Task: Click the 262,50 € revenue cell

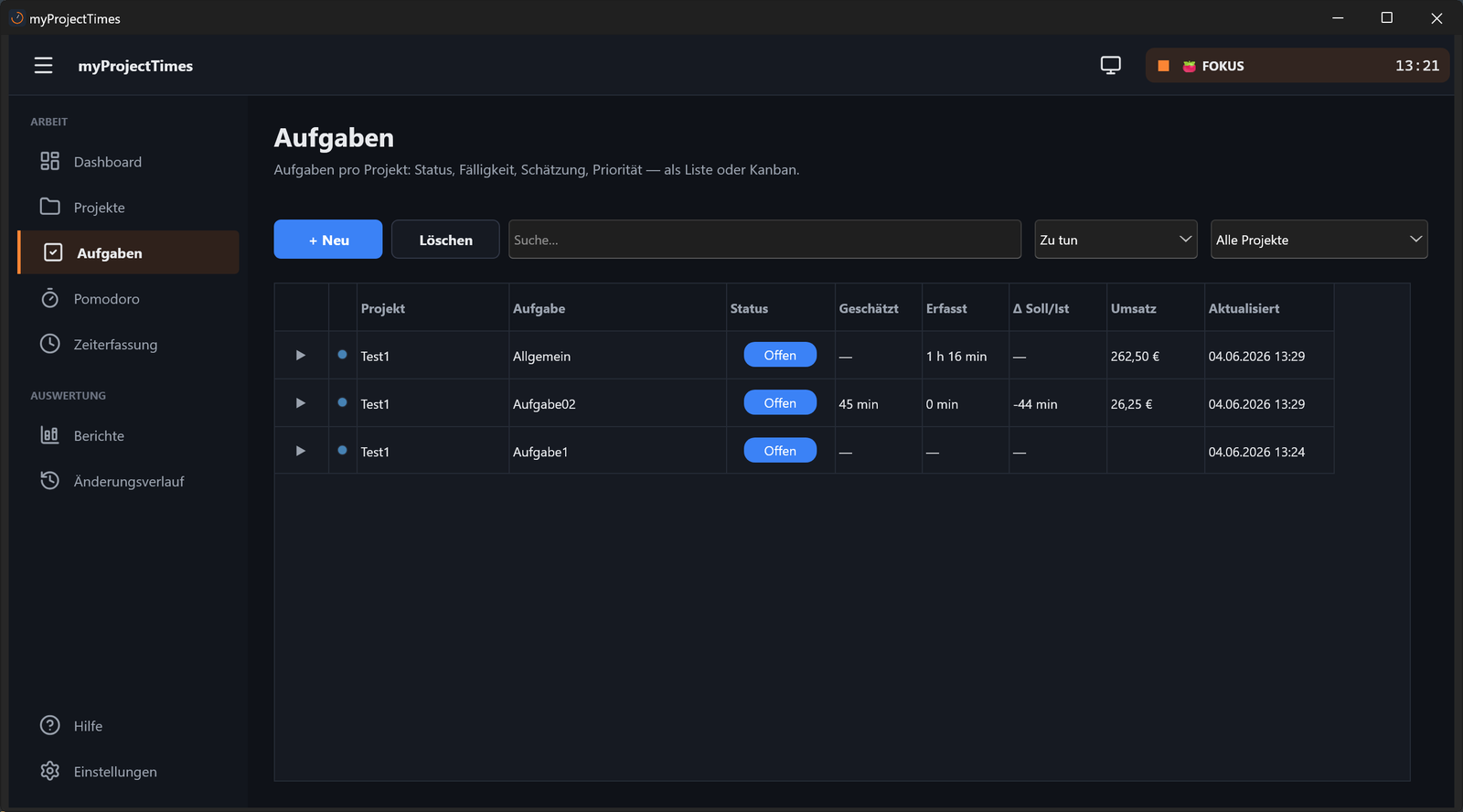Action: (1156, 356)
